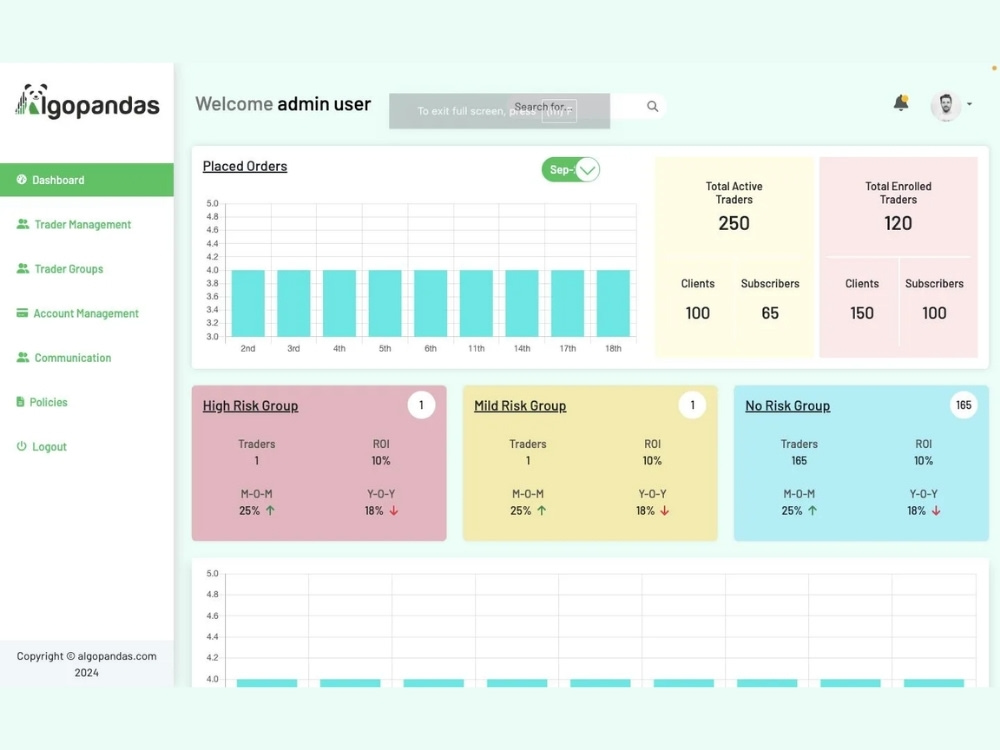The height and width of the screenshot is (750, 1000).
Task: Click the 2nd bar in Placed Orders chart
Action: [248, 303]
